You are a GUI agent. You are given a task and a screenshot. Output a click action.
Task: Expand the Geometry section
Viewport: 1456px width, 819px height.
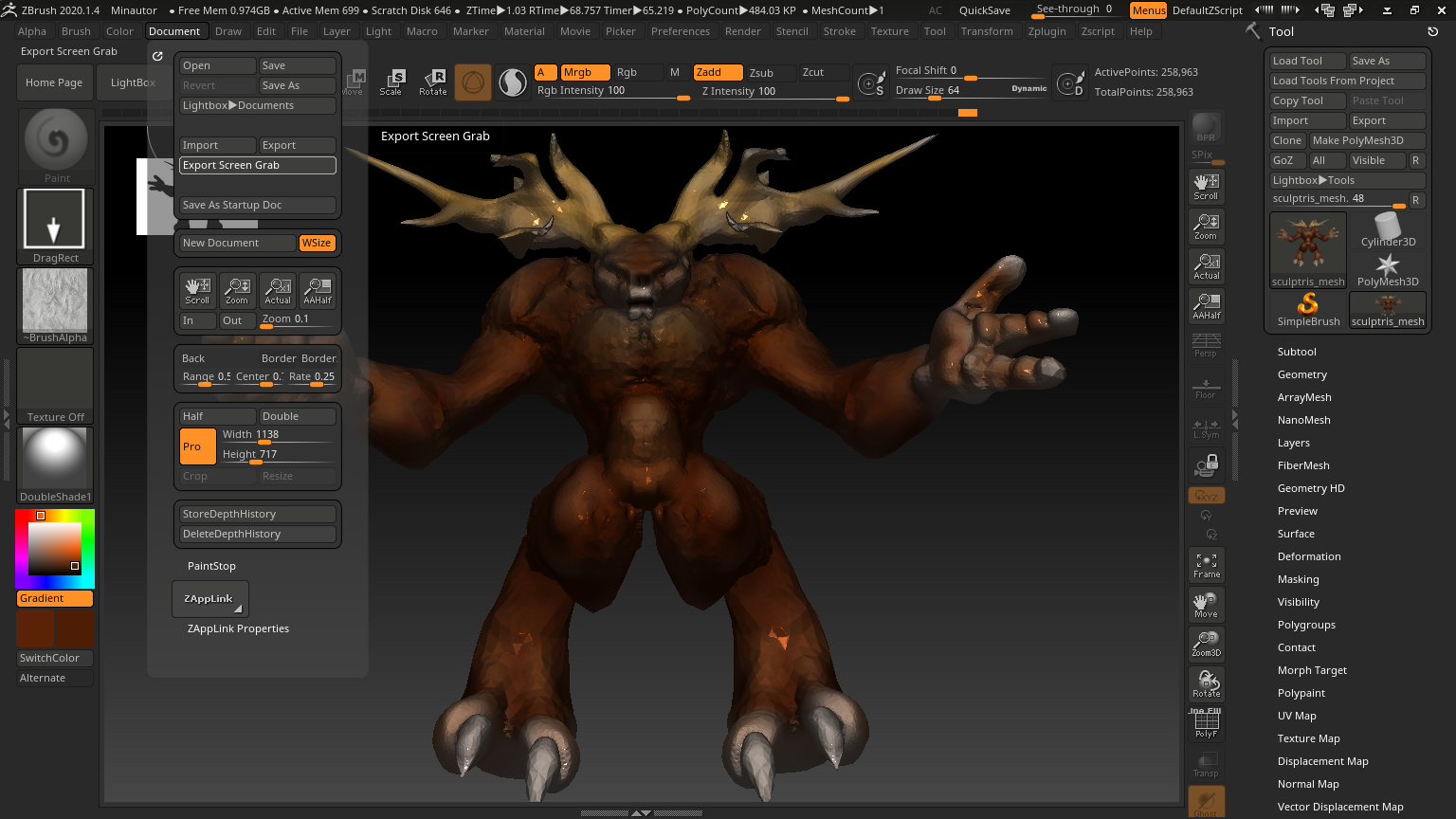pos(1302,374)
